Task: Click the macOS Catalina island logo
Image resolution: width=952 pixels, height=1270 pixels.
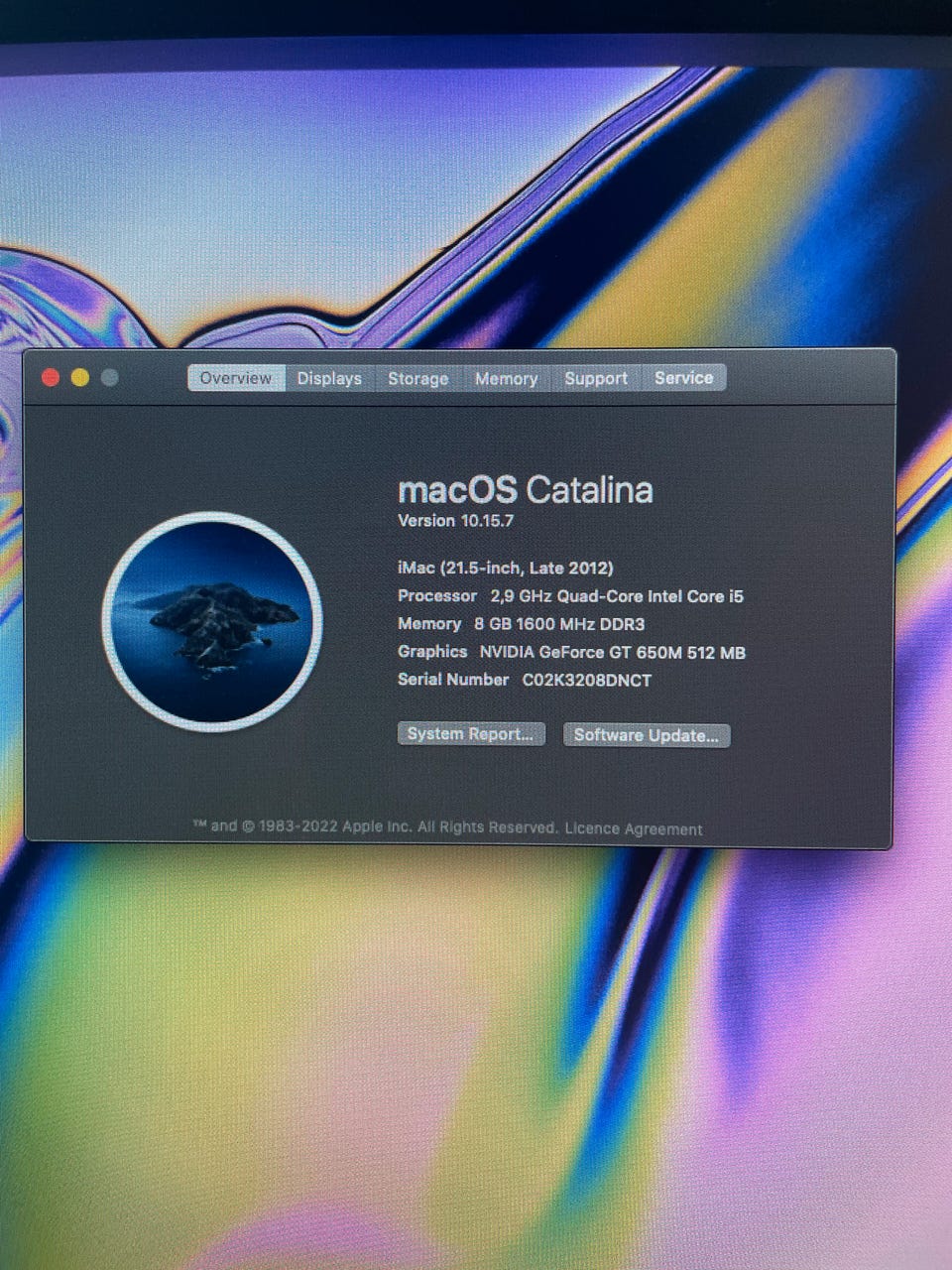Action: pyautogui.click(x=212, y=622)
